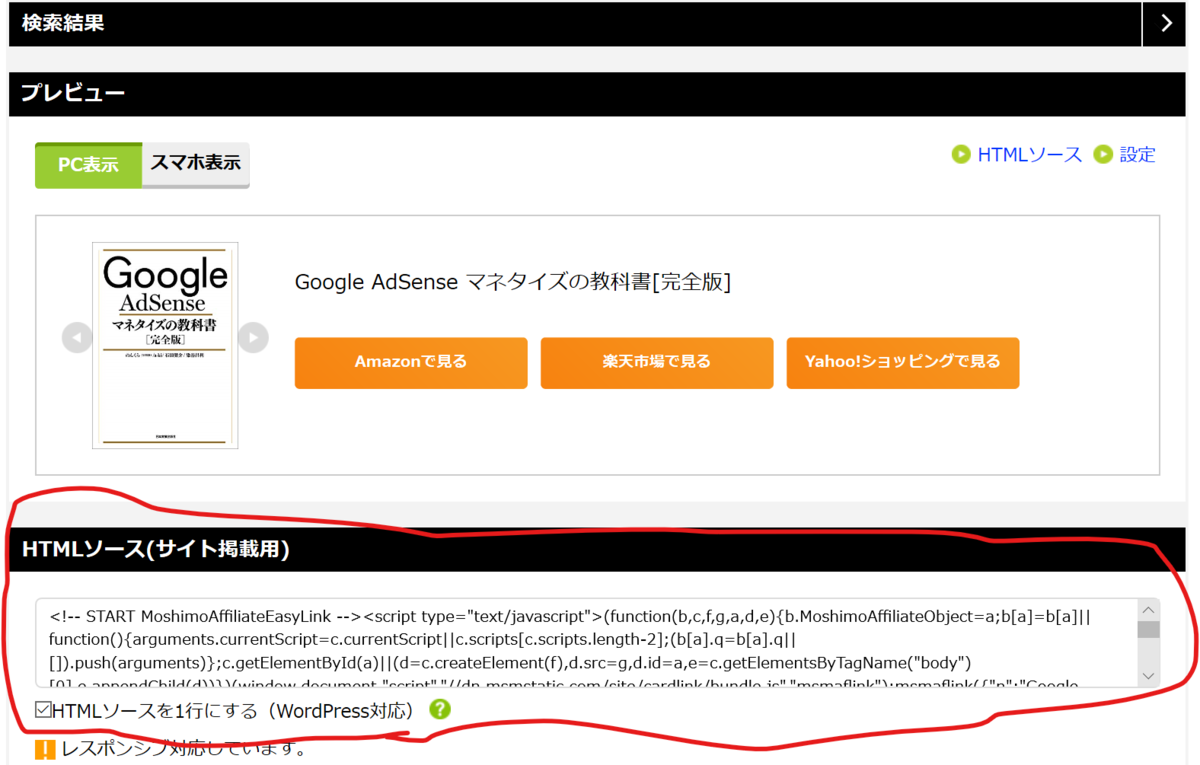
Task: Click the textarea scrollbar thumb
Action: [x=1149, y=629]
